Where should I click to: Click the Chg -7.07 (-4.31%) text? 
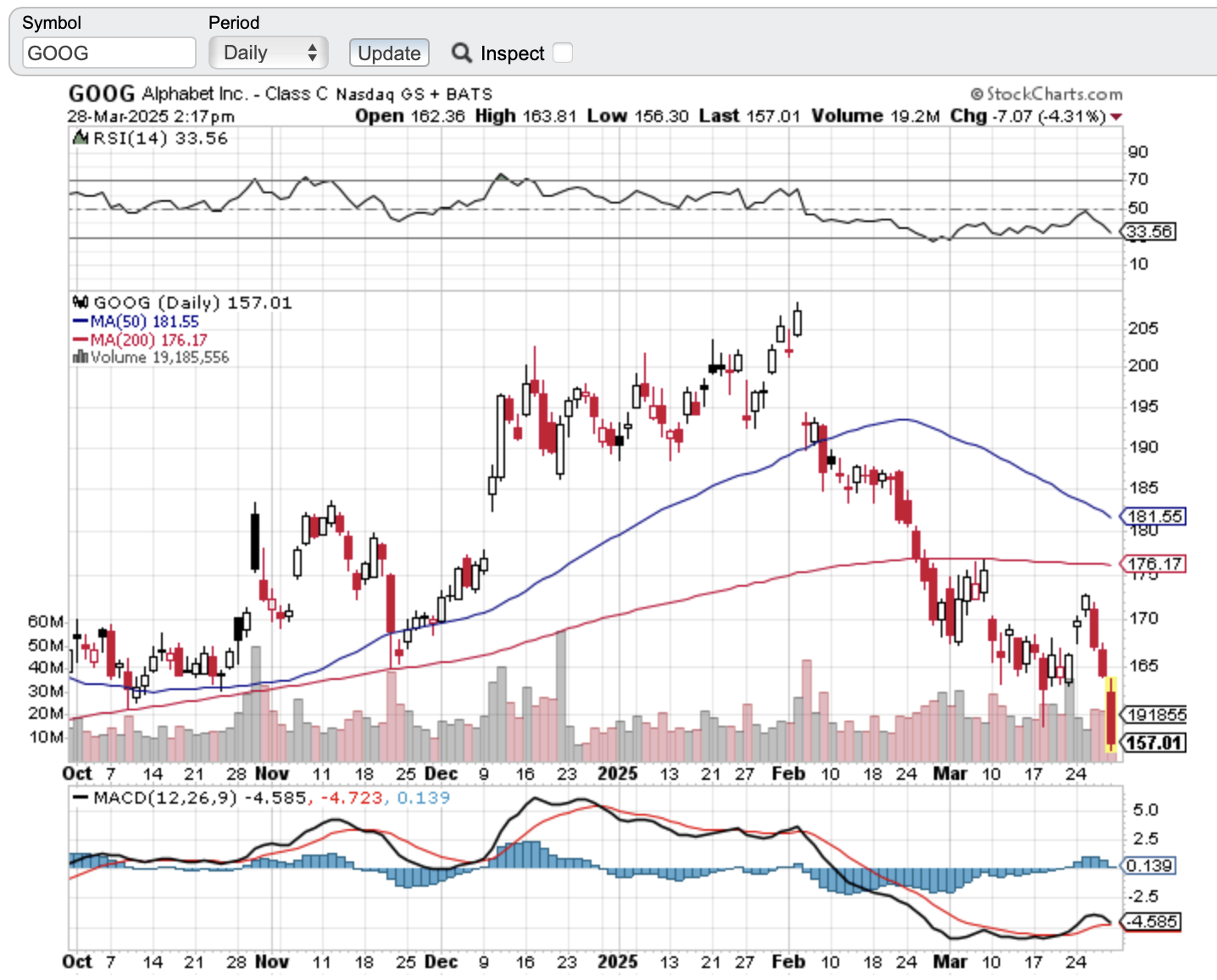coord(1028,116)
